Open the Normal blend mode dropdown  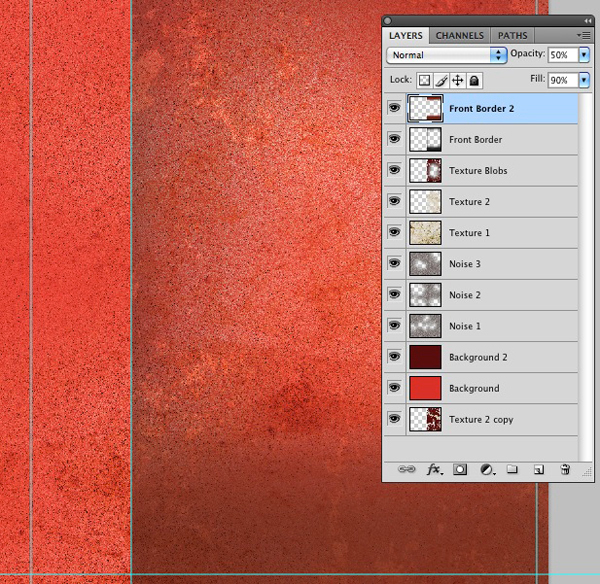pyautogui.click(x=447, y=55)
